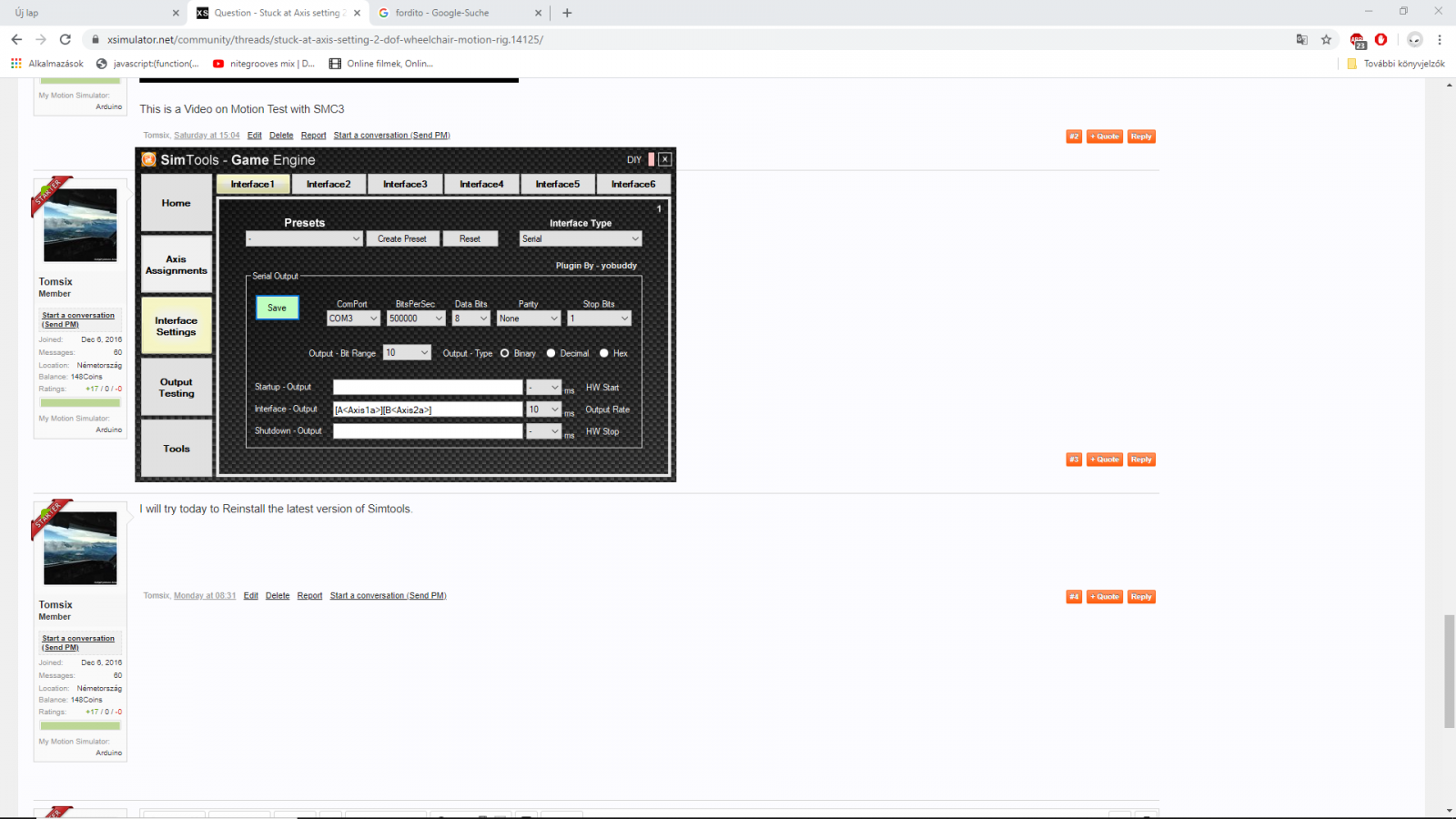Click the Create Preset button
1456x819 pixels.
pos(402,238)
